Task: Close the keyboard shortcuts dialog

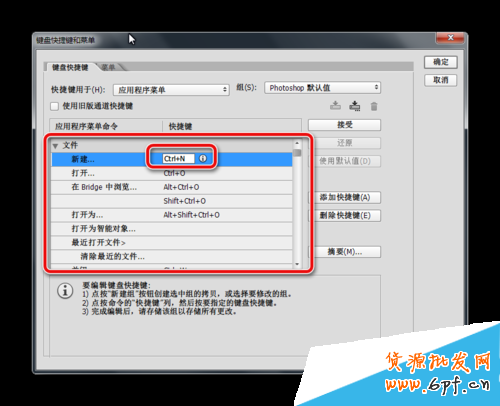Action: click(450, 38)
